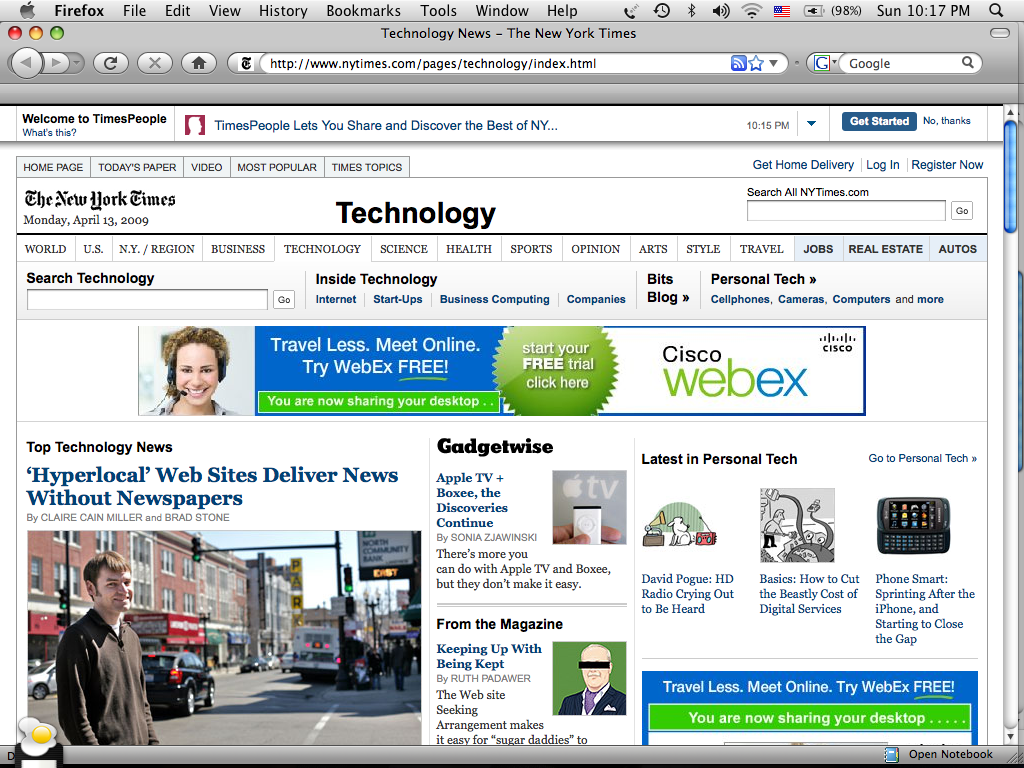Open the Log In link

(882, 165)
